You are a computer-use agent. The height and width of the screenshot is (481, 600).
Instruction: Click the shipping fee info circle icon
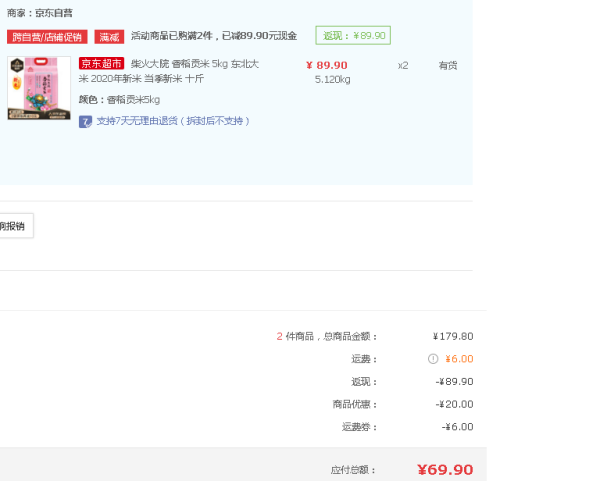(x=433, y=359)
